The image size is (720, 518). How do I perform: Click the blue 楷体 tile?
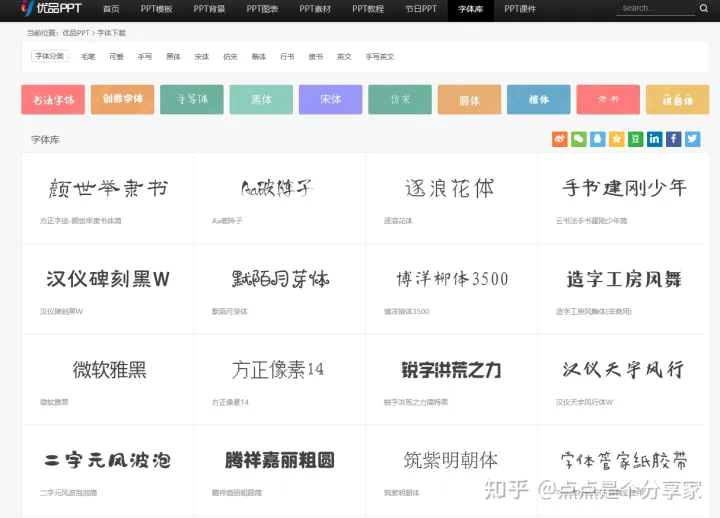539,99
